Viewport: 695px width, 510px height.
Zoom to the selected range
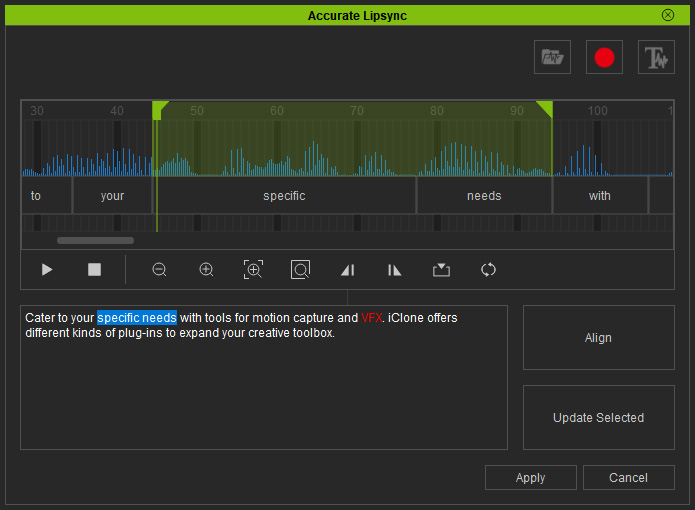tap(253, 269)
